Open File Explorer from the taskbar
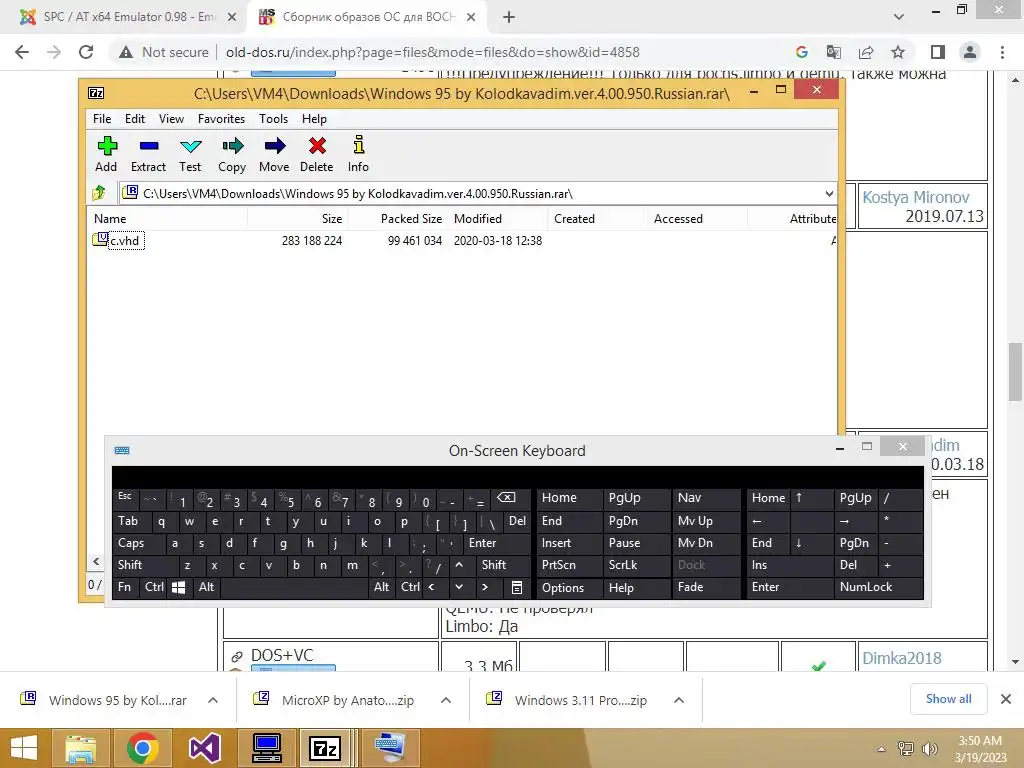 pos(80,748)
